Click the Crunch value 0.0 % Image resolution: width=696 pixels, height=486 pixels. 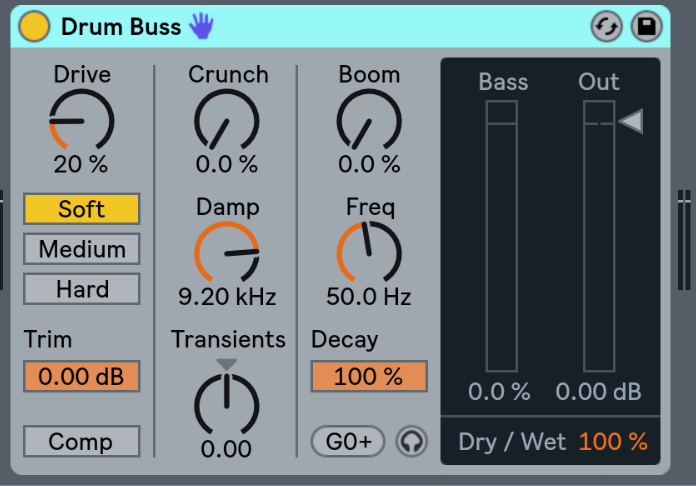(x=227, y=164)
